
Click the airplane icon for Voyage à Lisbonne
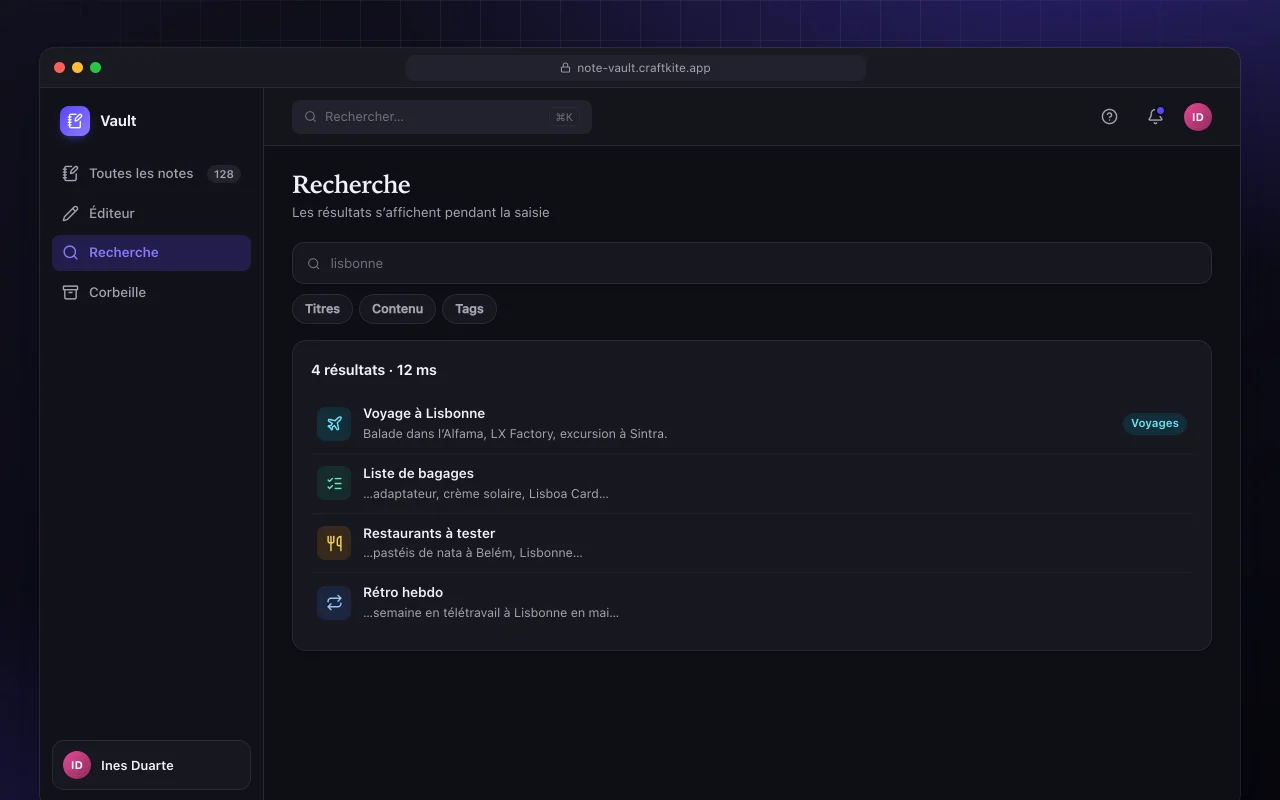click(334, 424)
